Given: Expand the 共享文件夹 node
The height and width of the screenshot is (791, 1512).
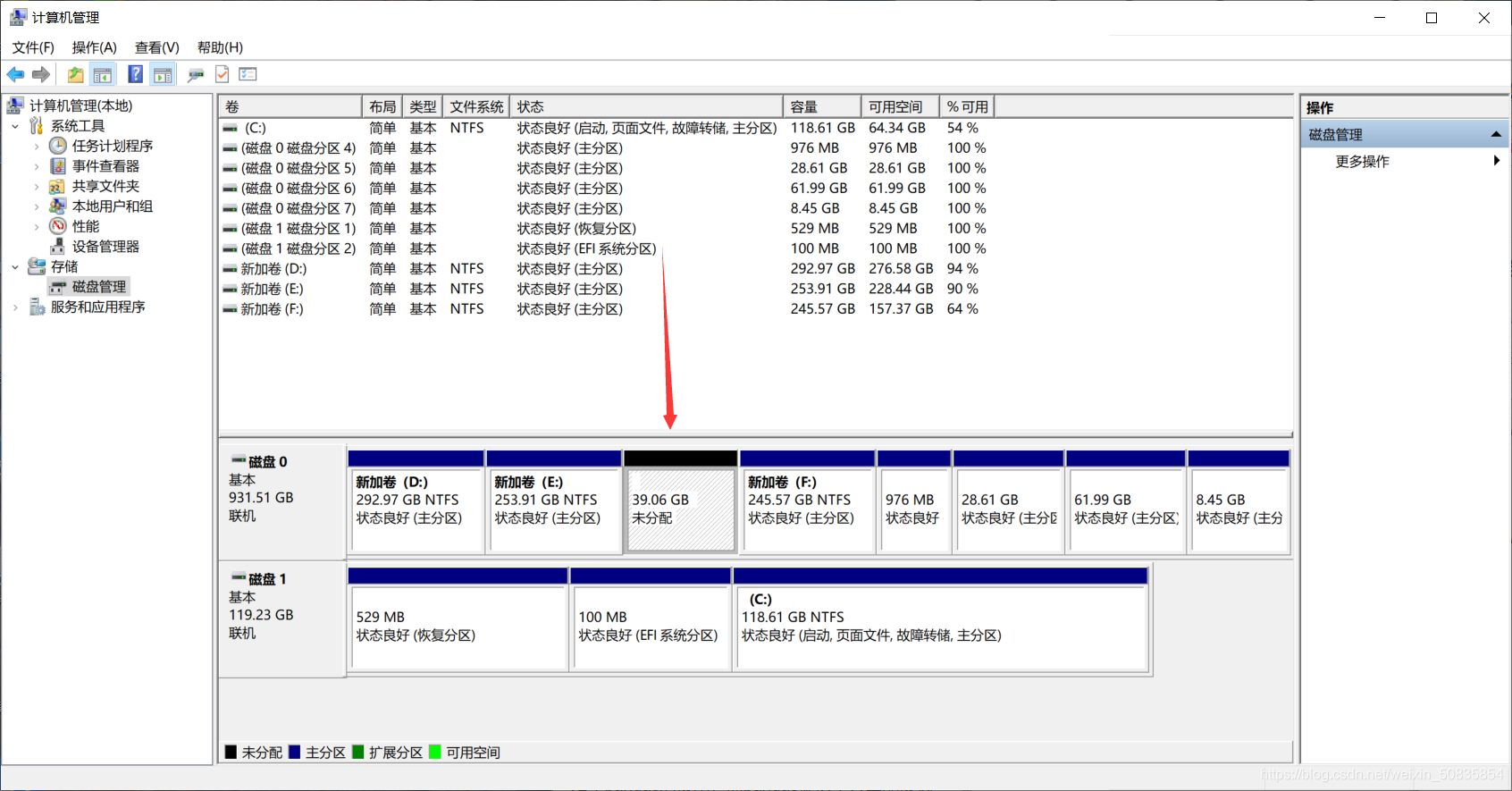Looking at the screenshot, I should pos(37,186).
